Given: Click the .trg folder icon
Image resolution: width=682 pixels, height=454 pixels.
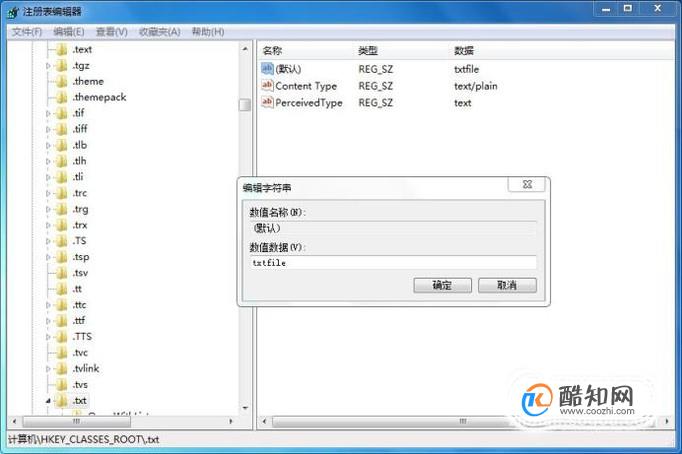Looking at the screenshot, I should [x=62, y=209].
